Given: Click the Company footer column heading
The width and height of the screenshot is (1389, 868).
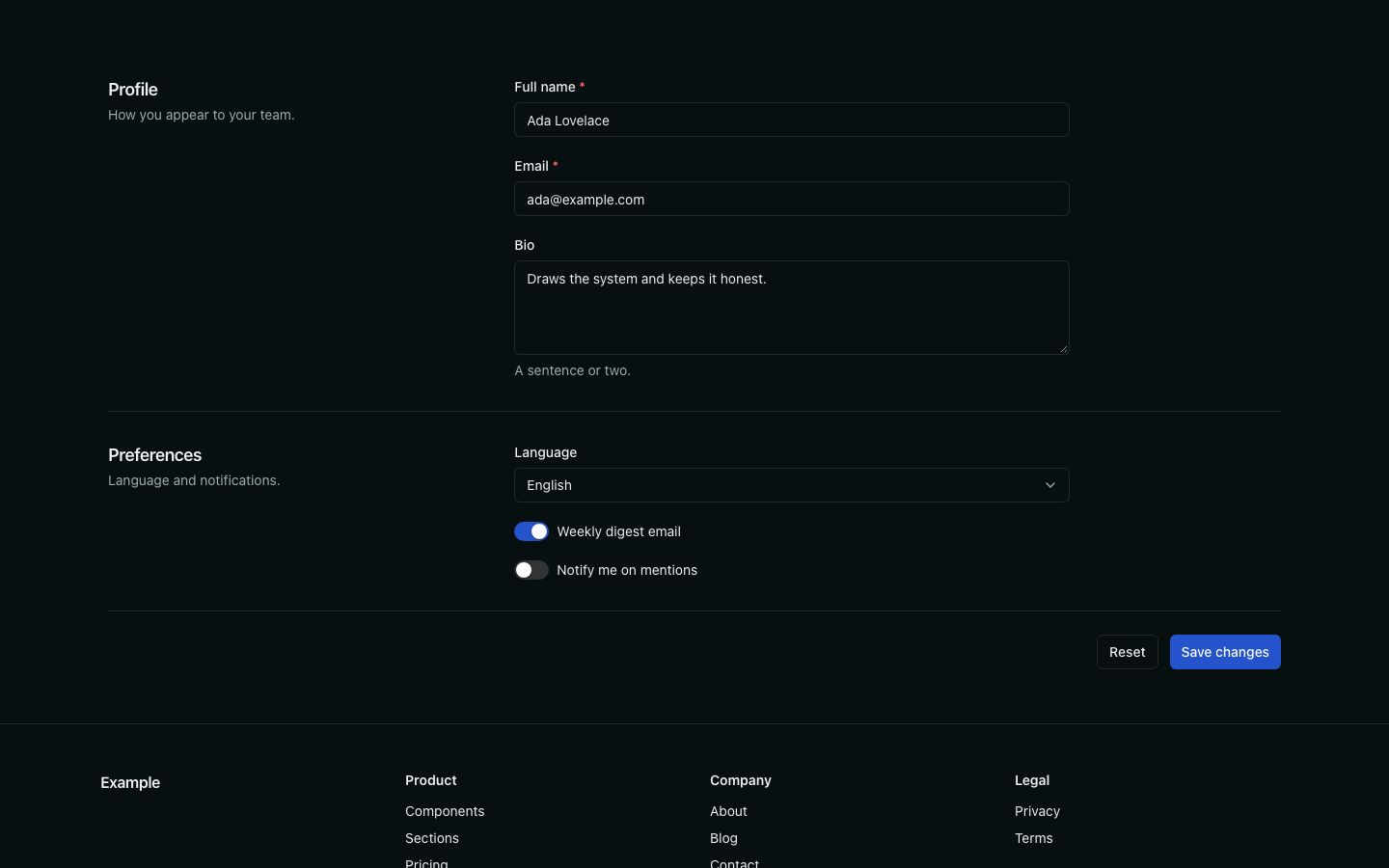Looking at the screenshot, I should click(x=741, y=780).
